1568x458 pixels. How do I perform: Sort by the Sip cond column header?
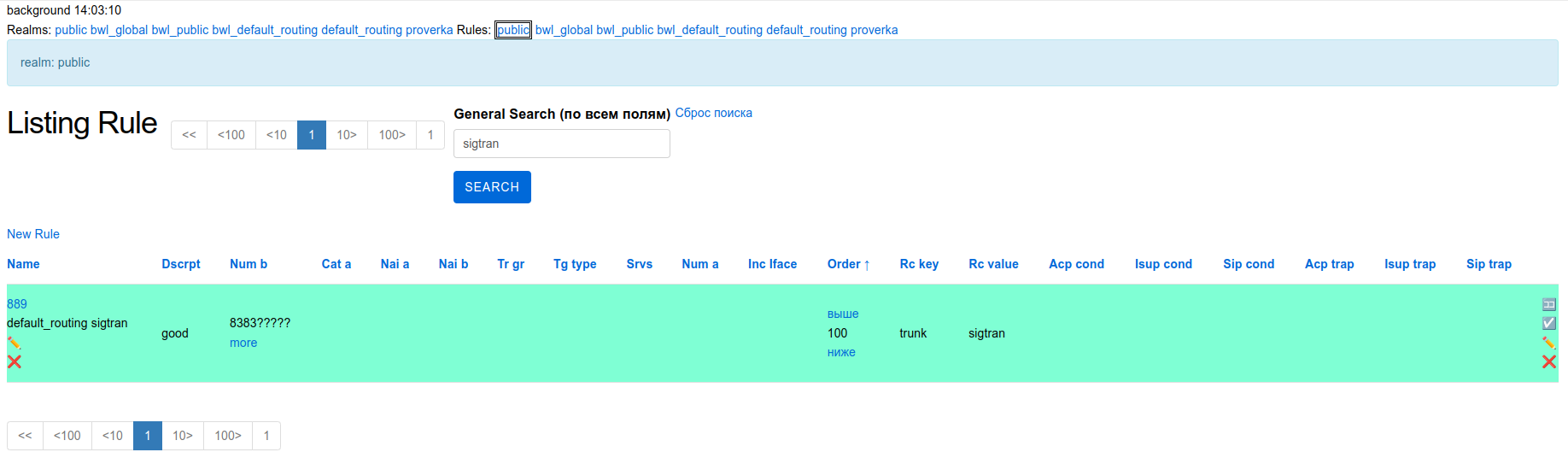click(1249, 264)
